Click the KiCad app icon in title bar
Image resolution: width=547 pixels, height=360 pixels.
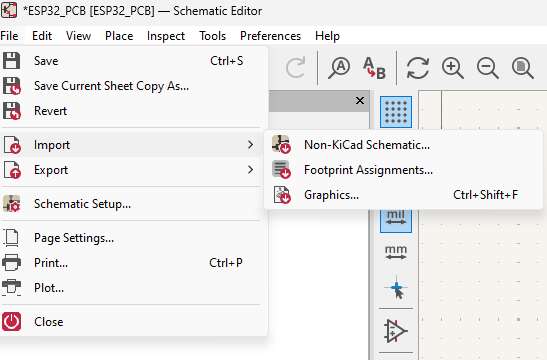(x=9, y=10)
